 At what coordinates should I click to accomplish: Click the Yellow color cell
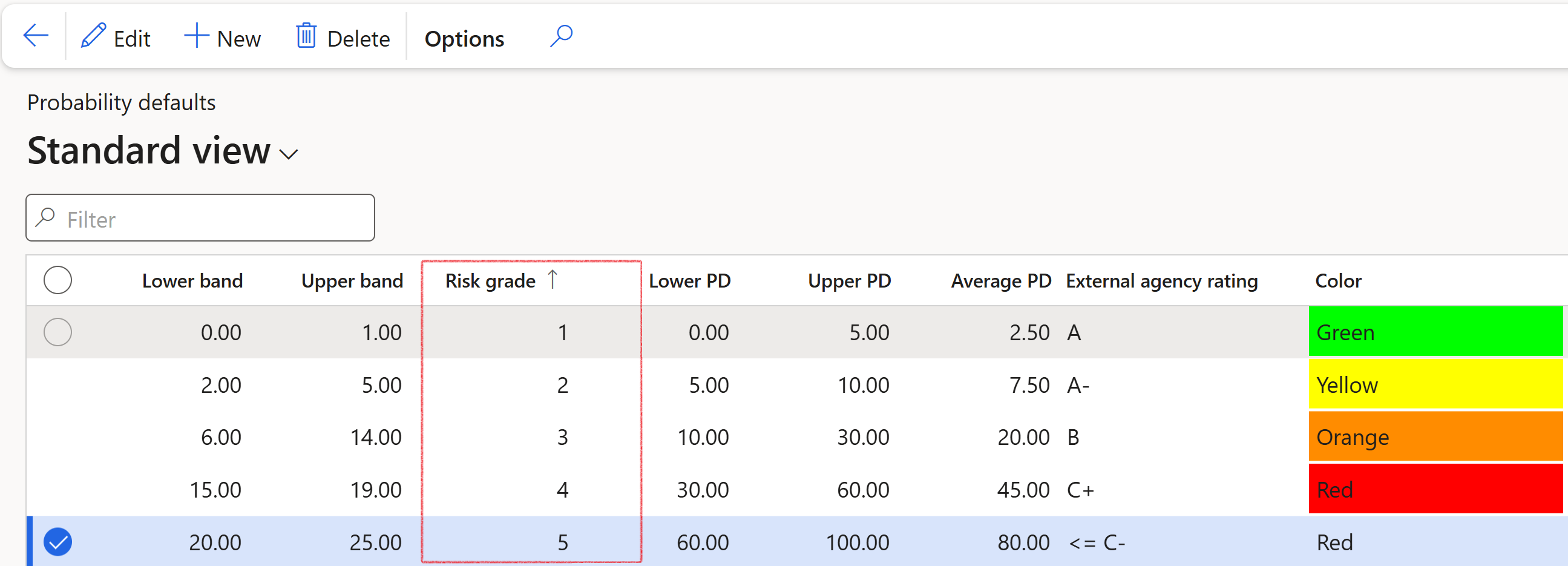(x=1435, y=384)
